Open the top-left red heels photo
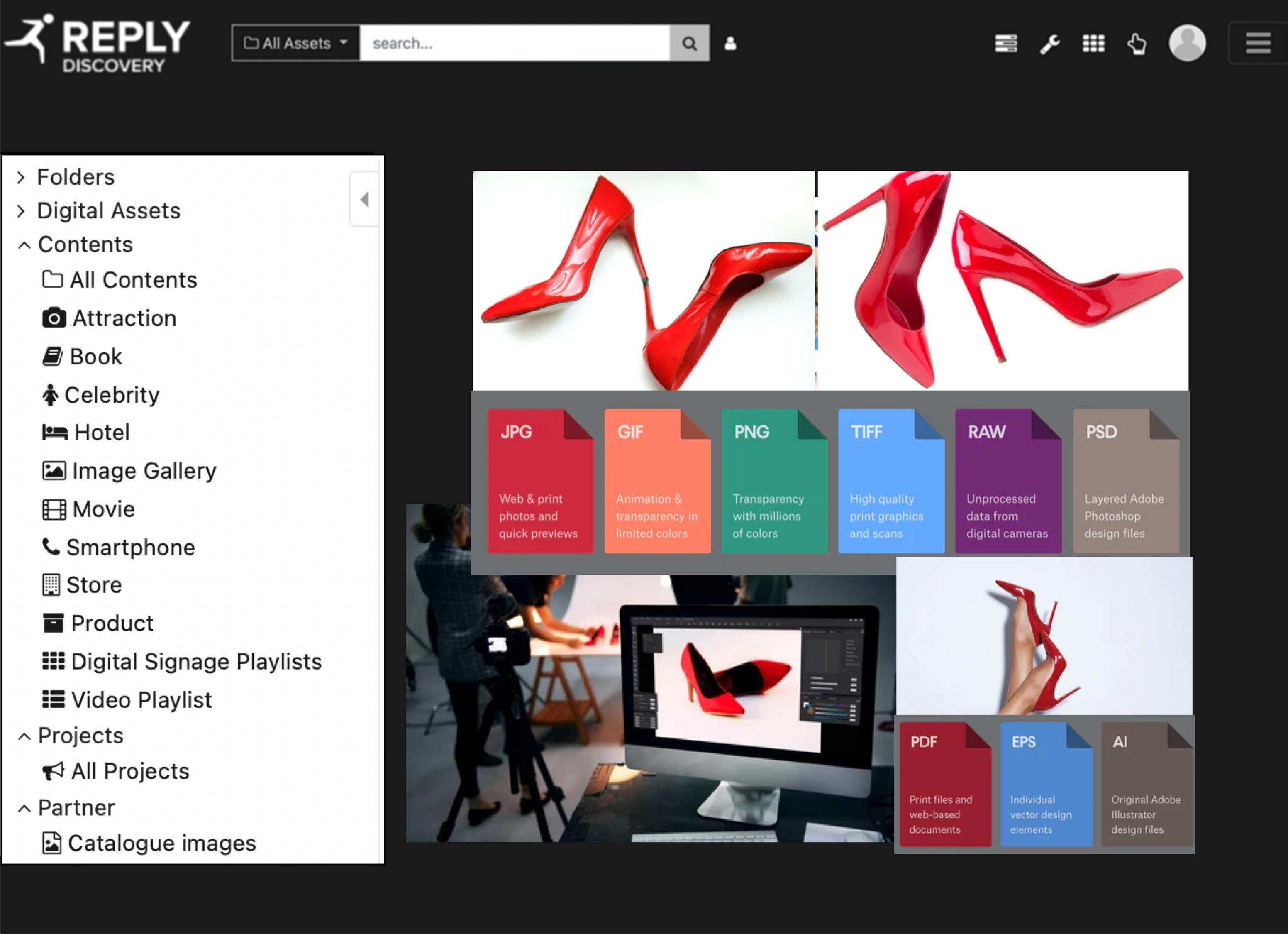1288x934 pixels. (644, 280)
